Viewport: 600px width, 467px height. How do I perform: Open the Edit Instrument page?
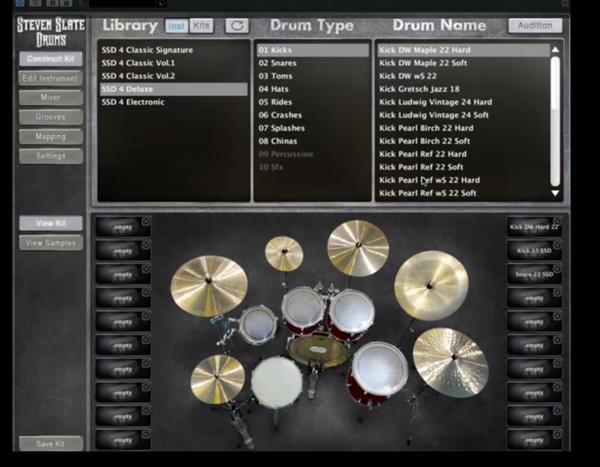click(51, 78)
